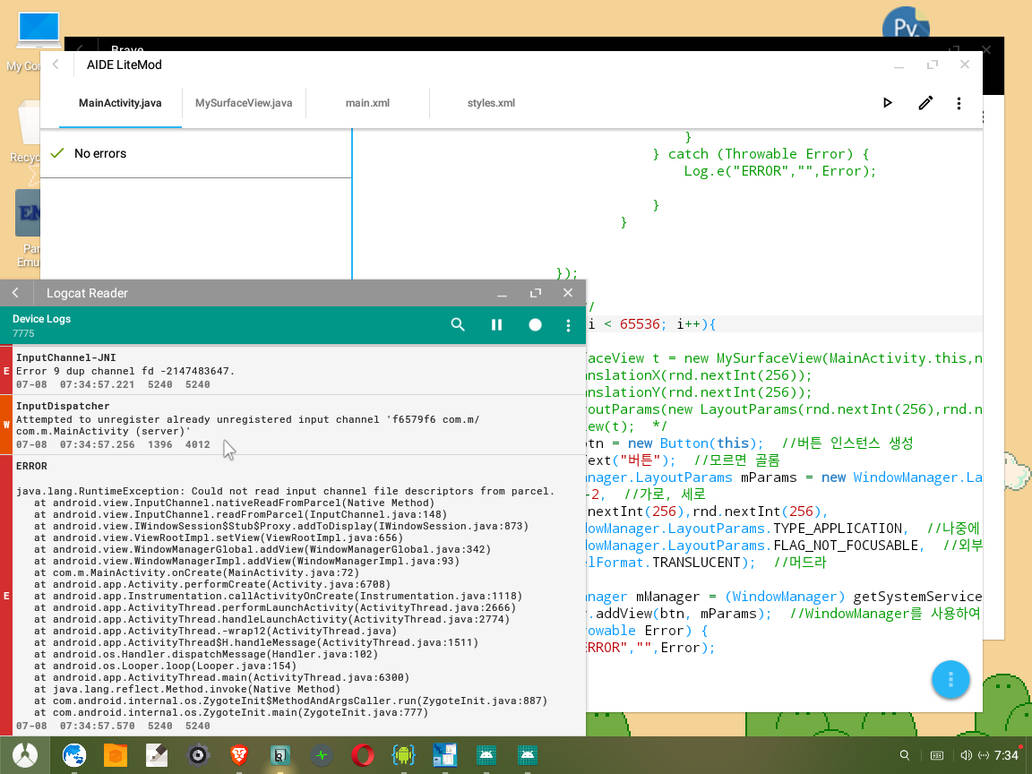The height and width of the screenshot is (774, 1032).
Task: Launch Opera browser from taskbar
Action: tap(362, 755)
